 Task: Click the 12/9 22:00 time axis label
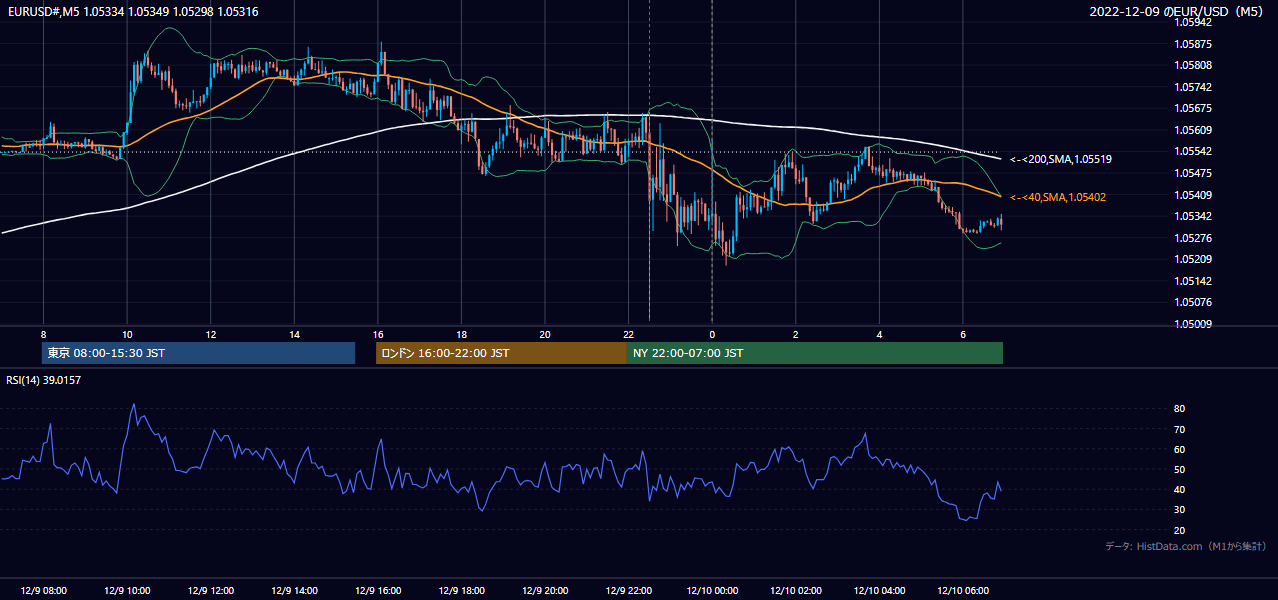(628, 591)
